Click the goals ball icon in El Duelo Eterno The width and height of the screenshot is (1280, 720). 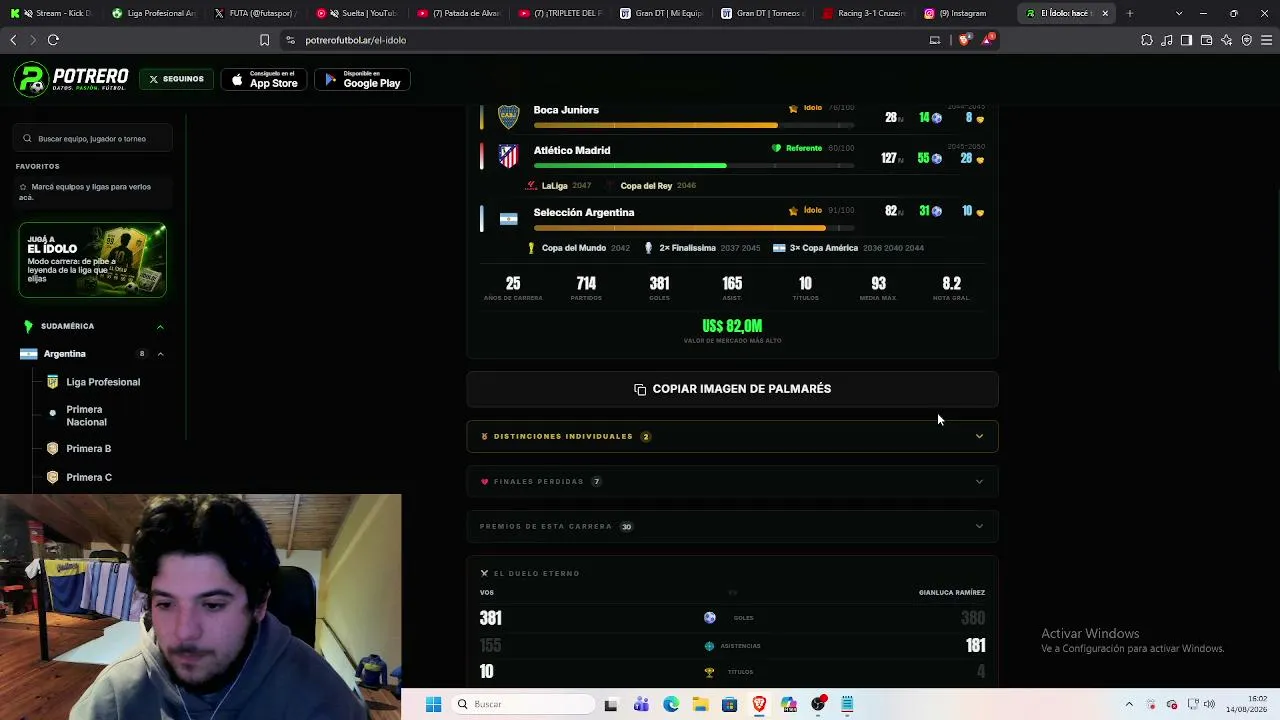709,618
